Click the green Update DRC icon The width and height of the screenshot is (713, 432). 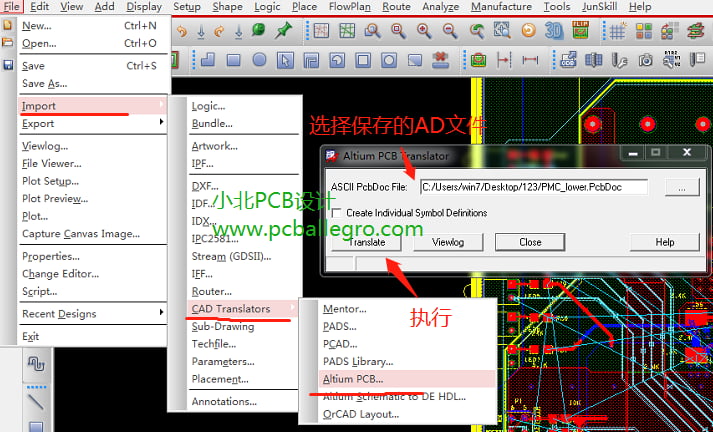[x=478, y=60]
